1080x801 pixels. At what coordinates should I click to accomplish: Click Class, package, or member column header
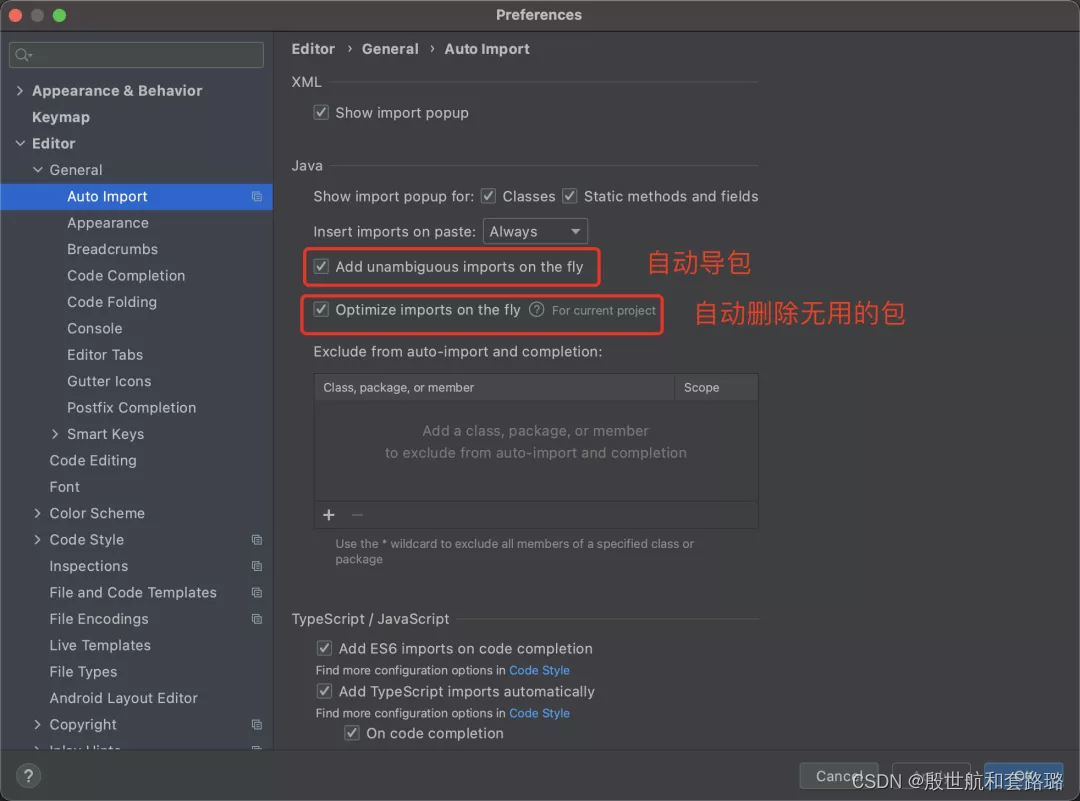point(494,388)
